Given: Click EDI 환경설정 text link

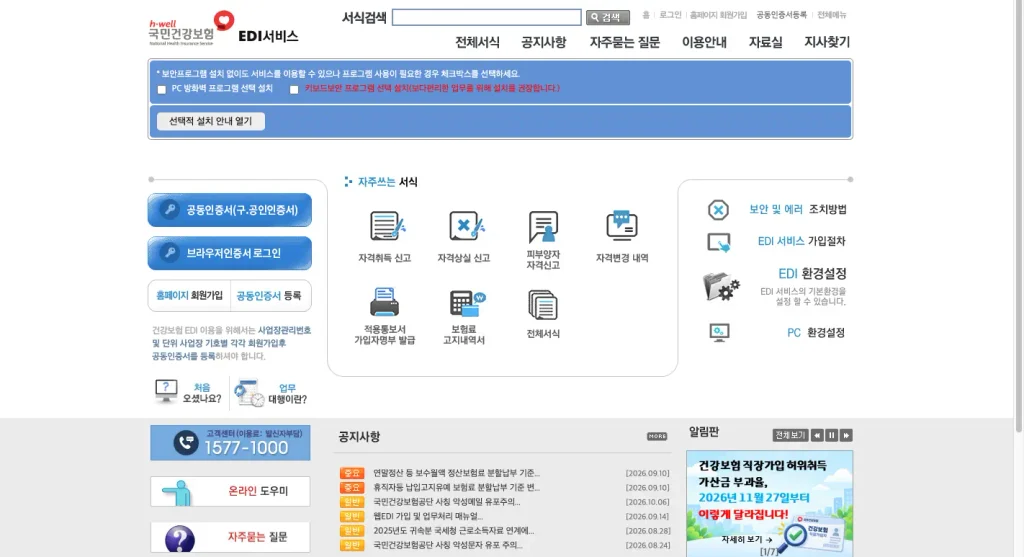Looking at the screenshot, I should tap(812, 274).
